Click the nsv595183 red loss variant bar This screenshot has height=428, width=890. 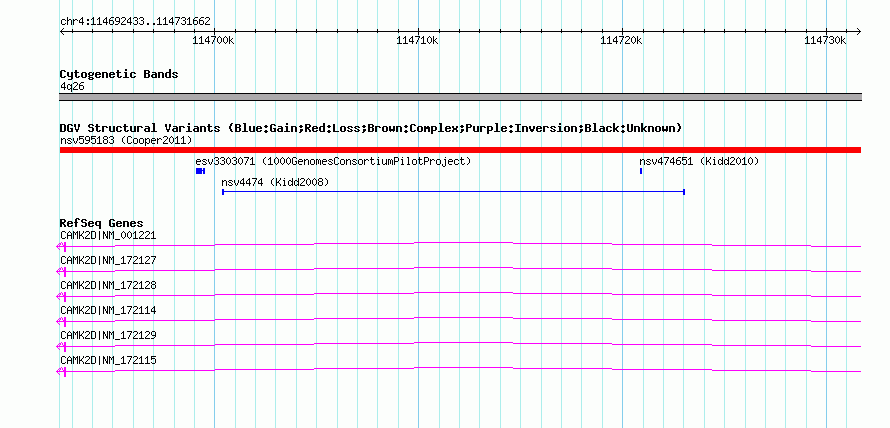(x=460, y=150)
